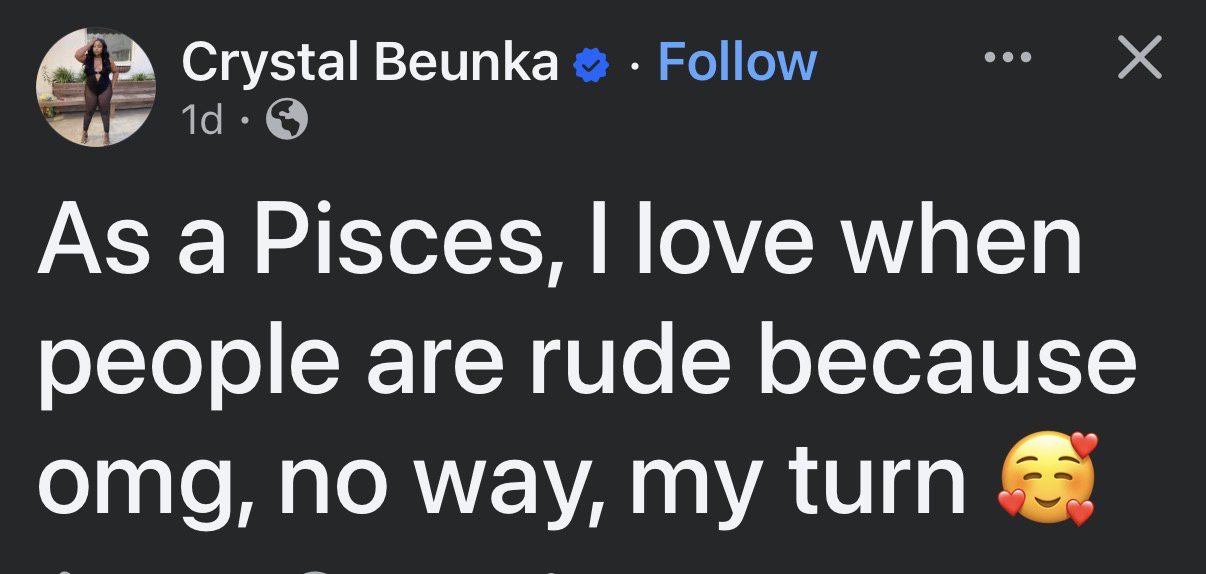The width and height of the screenshot is (1206, 574).
Task: Click the blue verified badge
Action: click(592, 66)
